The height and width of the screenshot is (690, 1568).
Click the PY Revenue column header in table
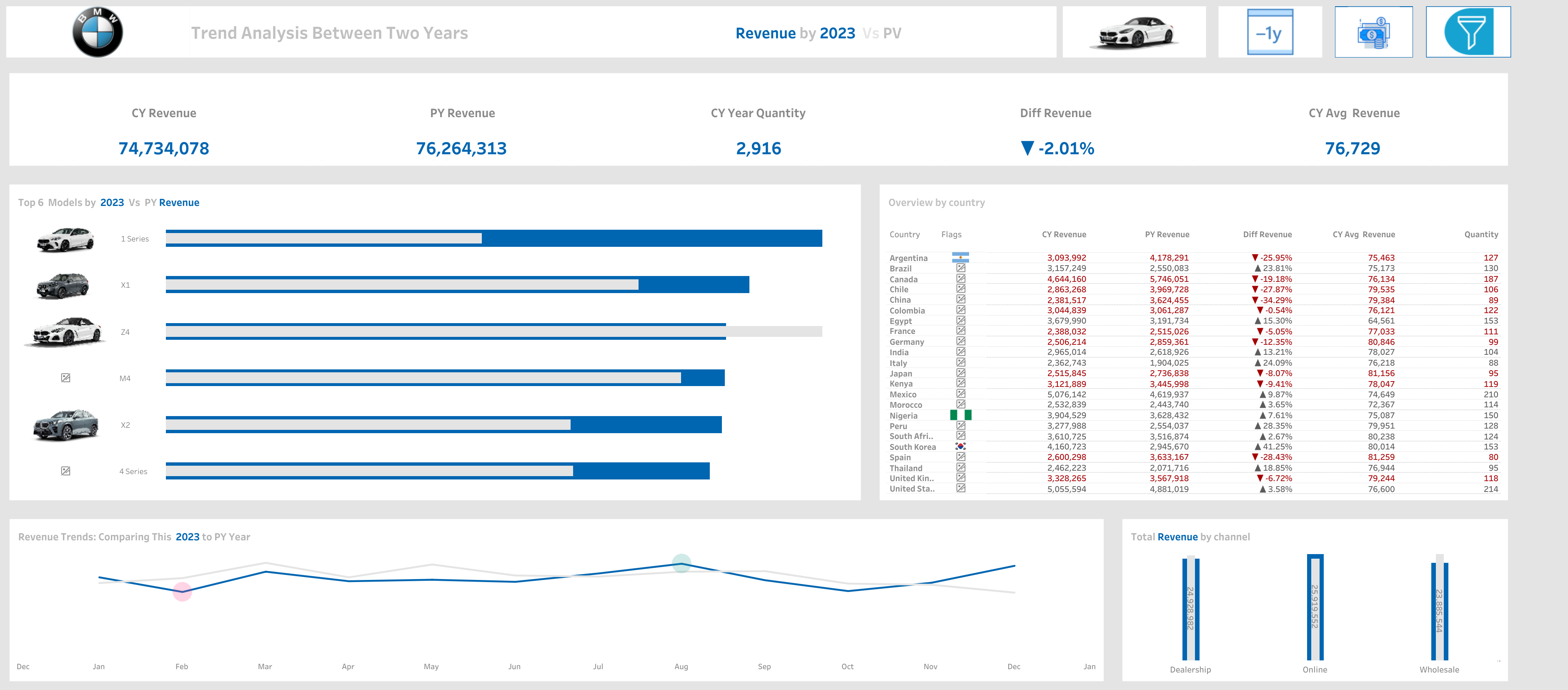1167,234
